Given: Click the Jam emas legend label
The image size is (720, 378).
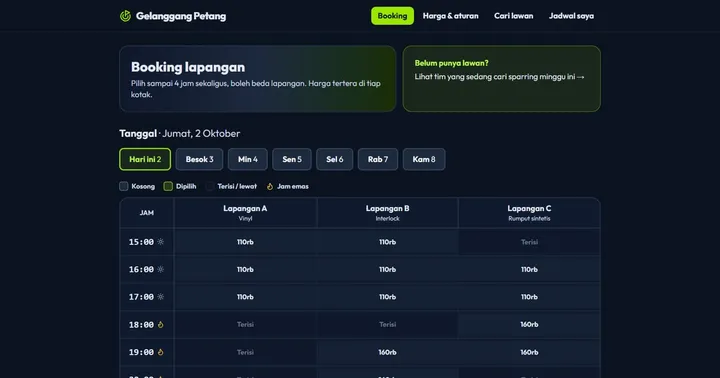Looking at the screenshot, I should (292, 186).
